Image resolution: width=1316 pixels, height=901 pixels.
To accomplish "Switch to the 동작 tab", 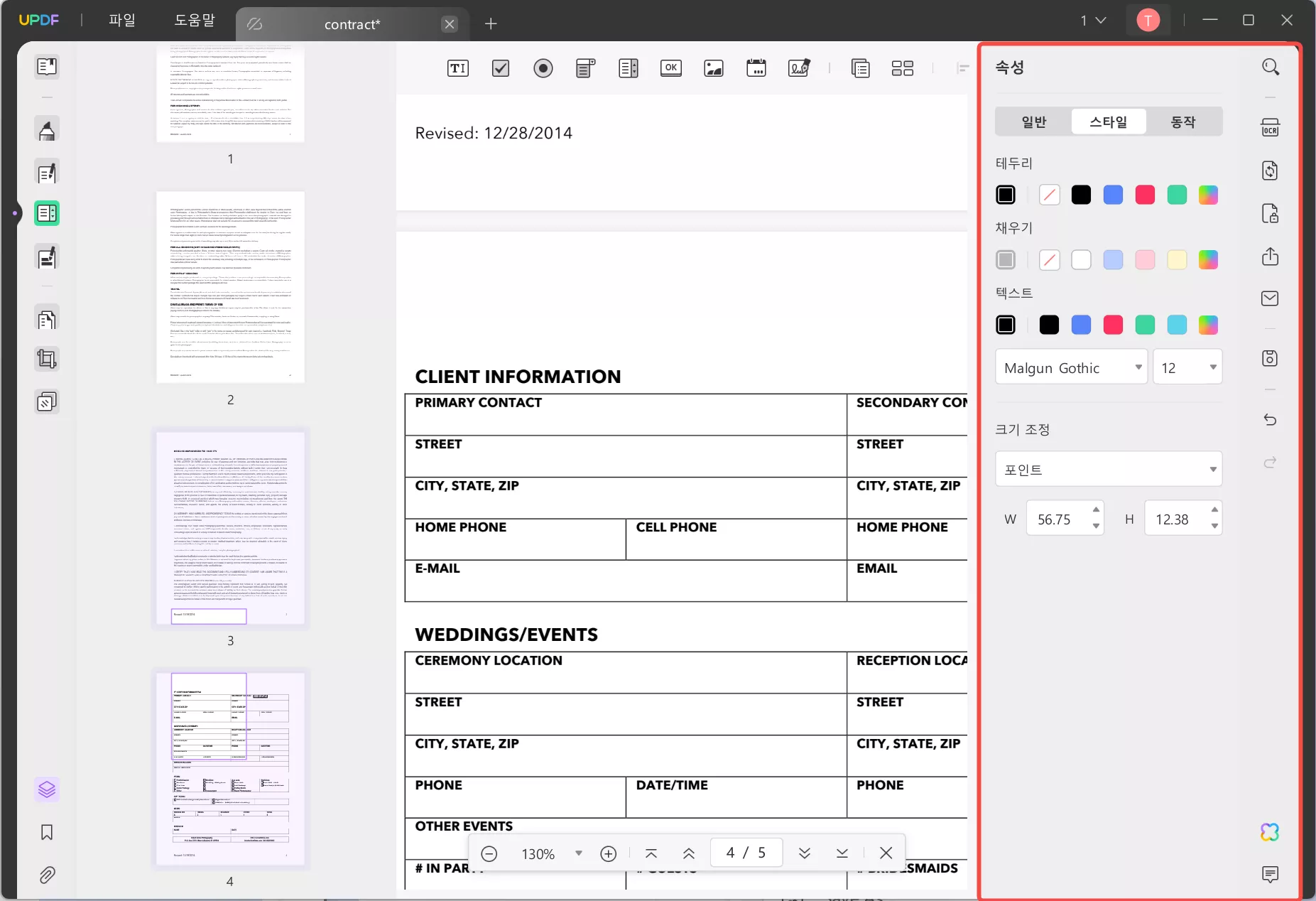I will pyautogui.click(x=1183, y=122).
